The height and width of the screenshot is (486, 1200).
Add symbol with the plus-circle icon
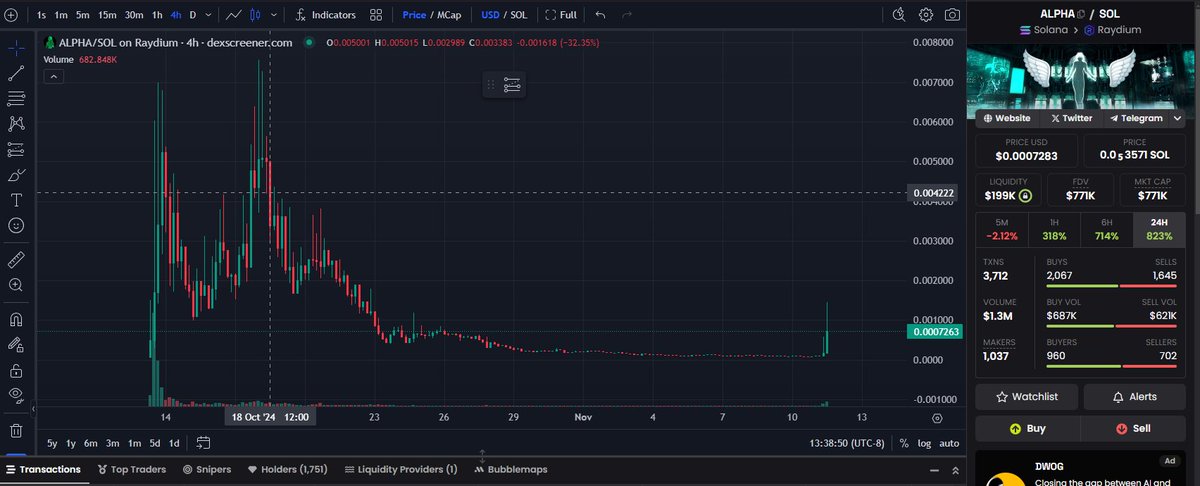[x=10, y=15]
